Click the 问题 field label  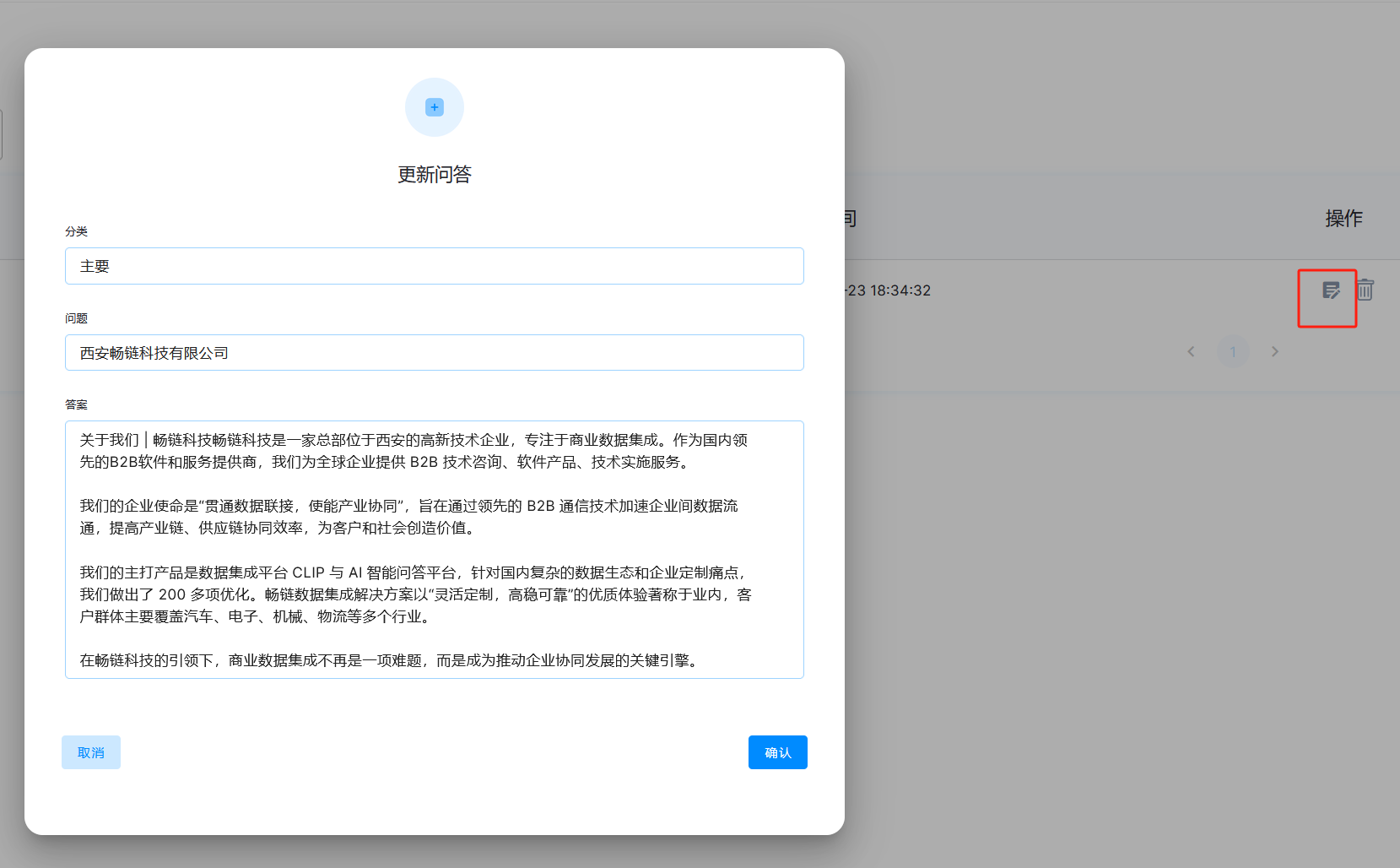click(x=76, y=318)
